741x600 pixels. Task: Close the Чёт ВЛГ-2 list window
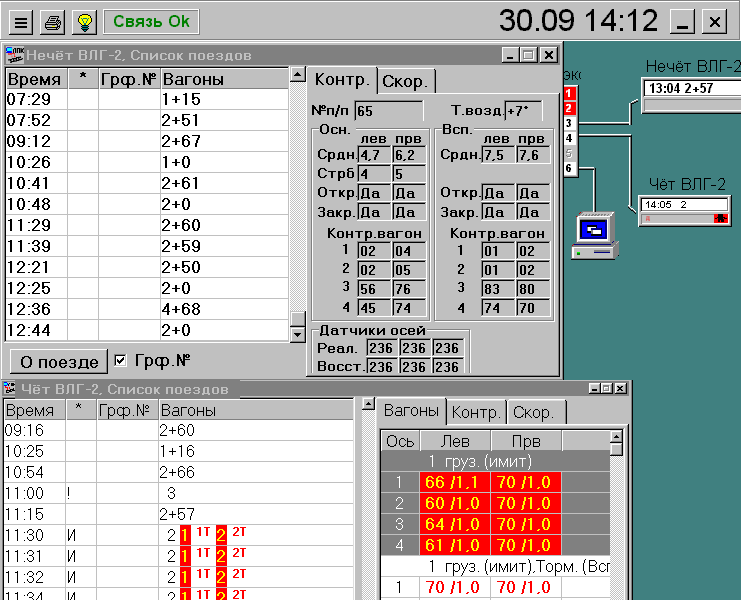coord(620,388)
